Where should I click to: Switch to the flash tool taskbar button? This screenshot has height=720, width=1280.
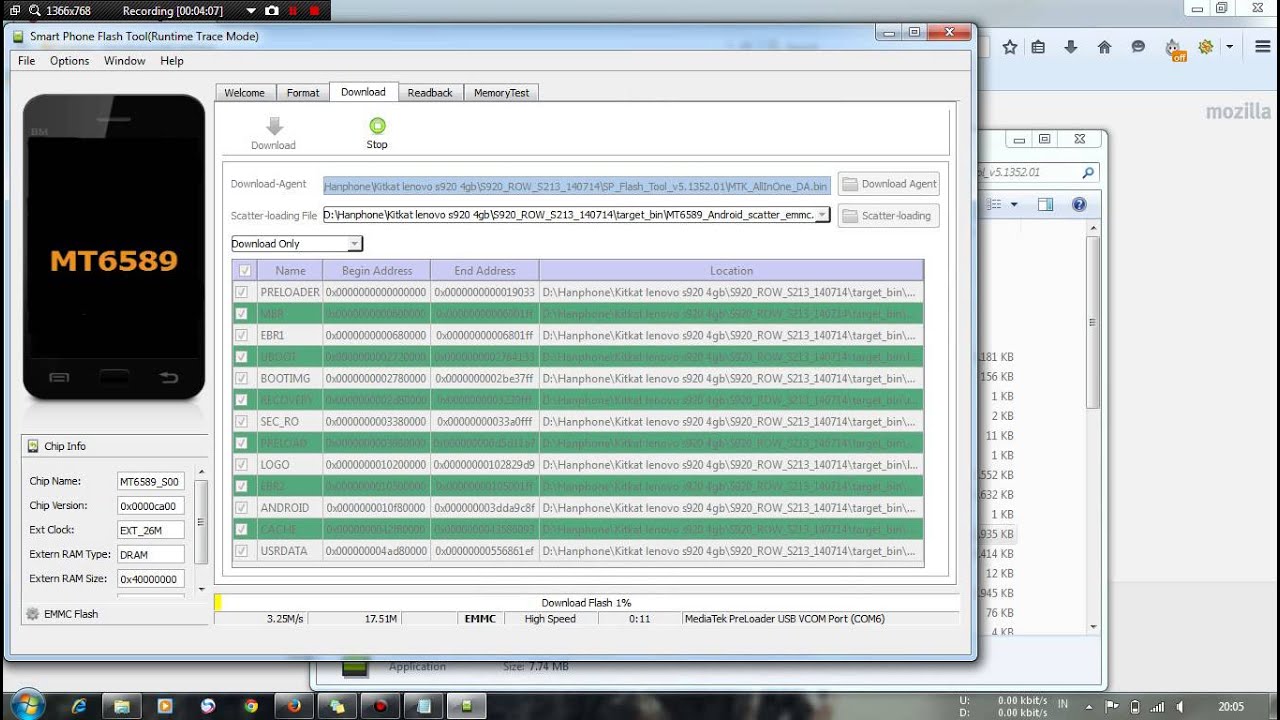tap(466, 705)
